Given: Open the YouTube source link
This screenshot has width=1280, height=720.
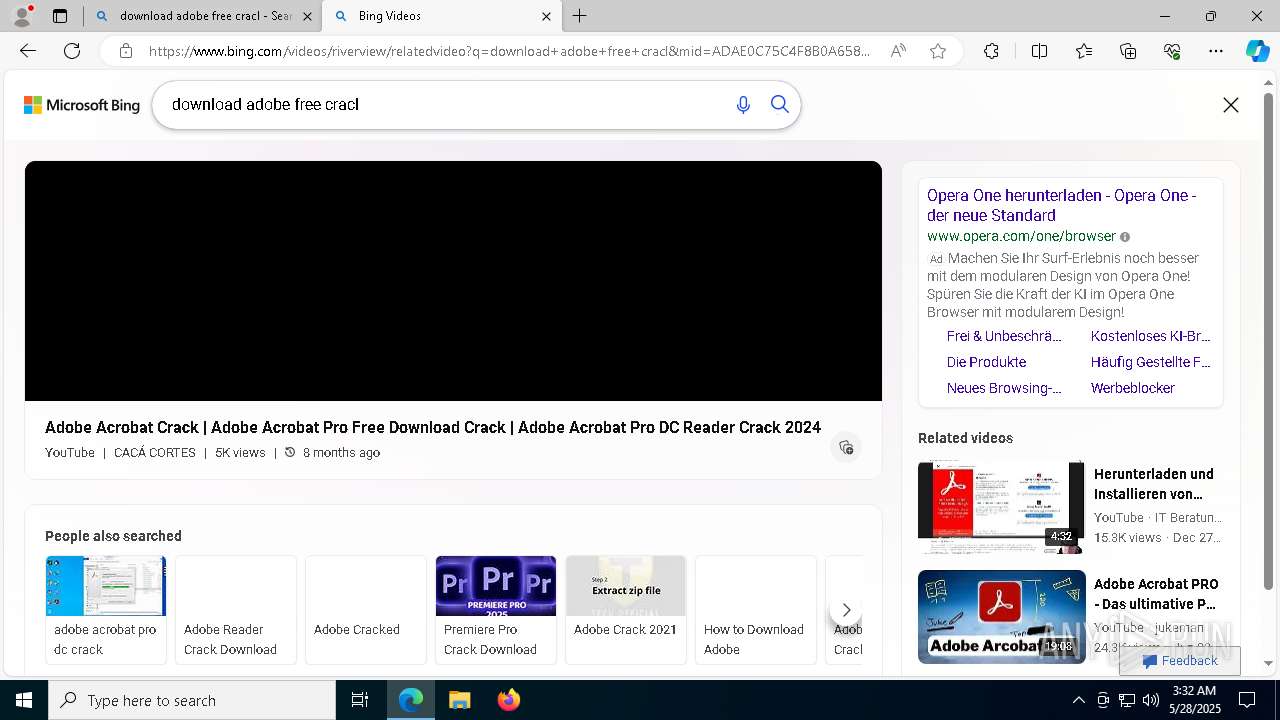Looking at the screenshot, I should (x=70, y=453).
